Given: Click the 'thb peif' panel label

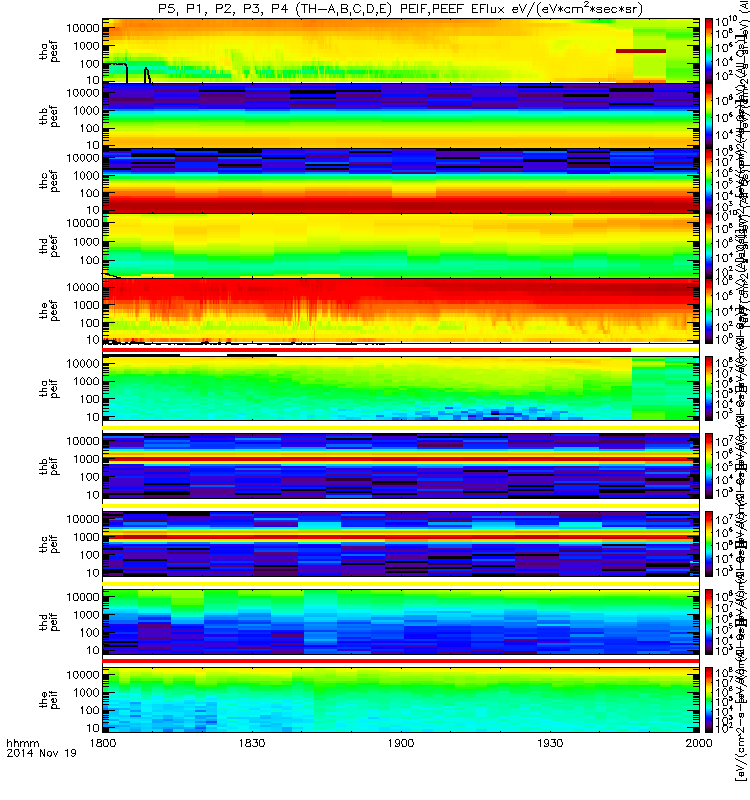Looking at the screenshot, I should pyautogui.click(x=49, y=466).
